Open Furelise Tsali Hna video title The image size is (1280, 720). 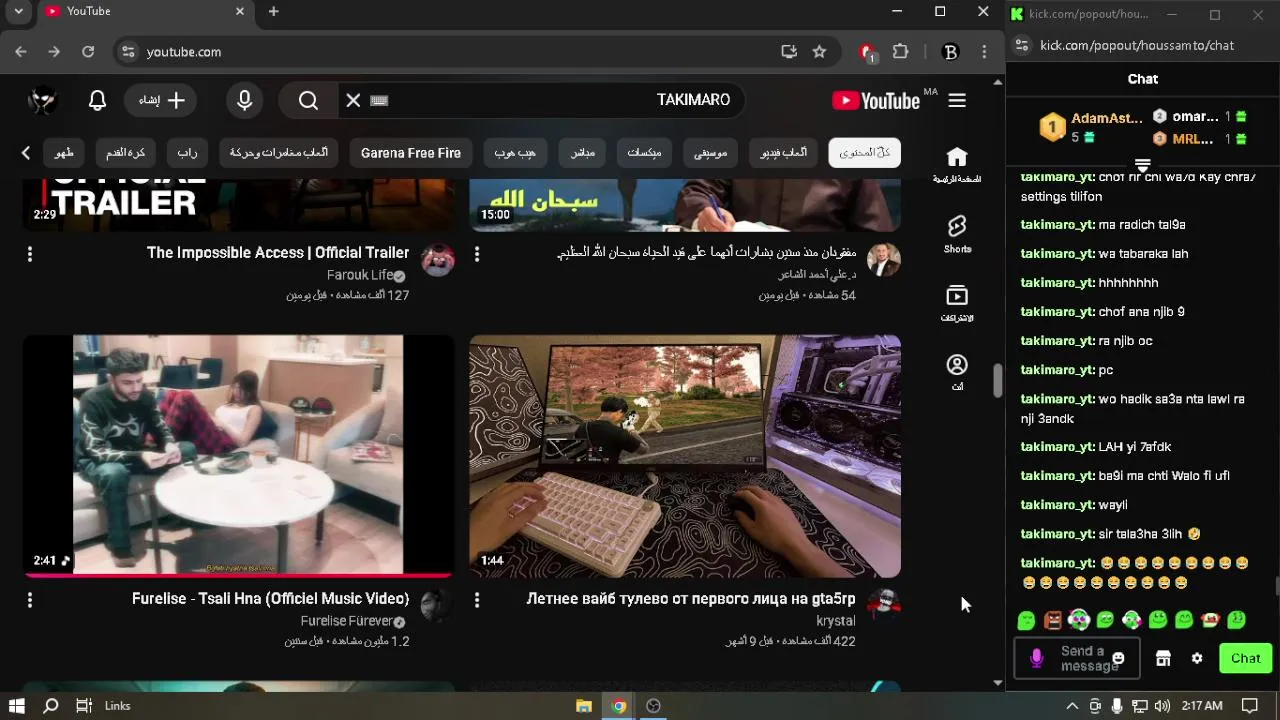pos(271,599)
